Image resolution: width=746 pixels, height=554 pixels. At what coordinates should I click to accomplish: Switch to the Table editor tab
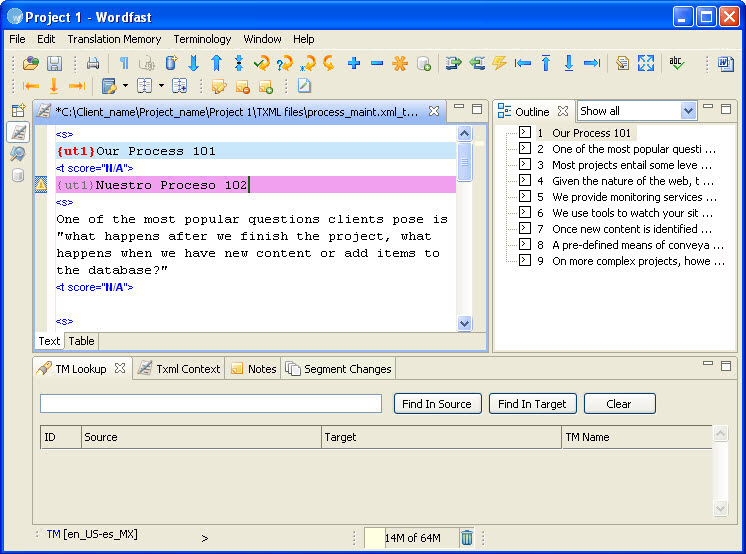coord(81,341)
